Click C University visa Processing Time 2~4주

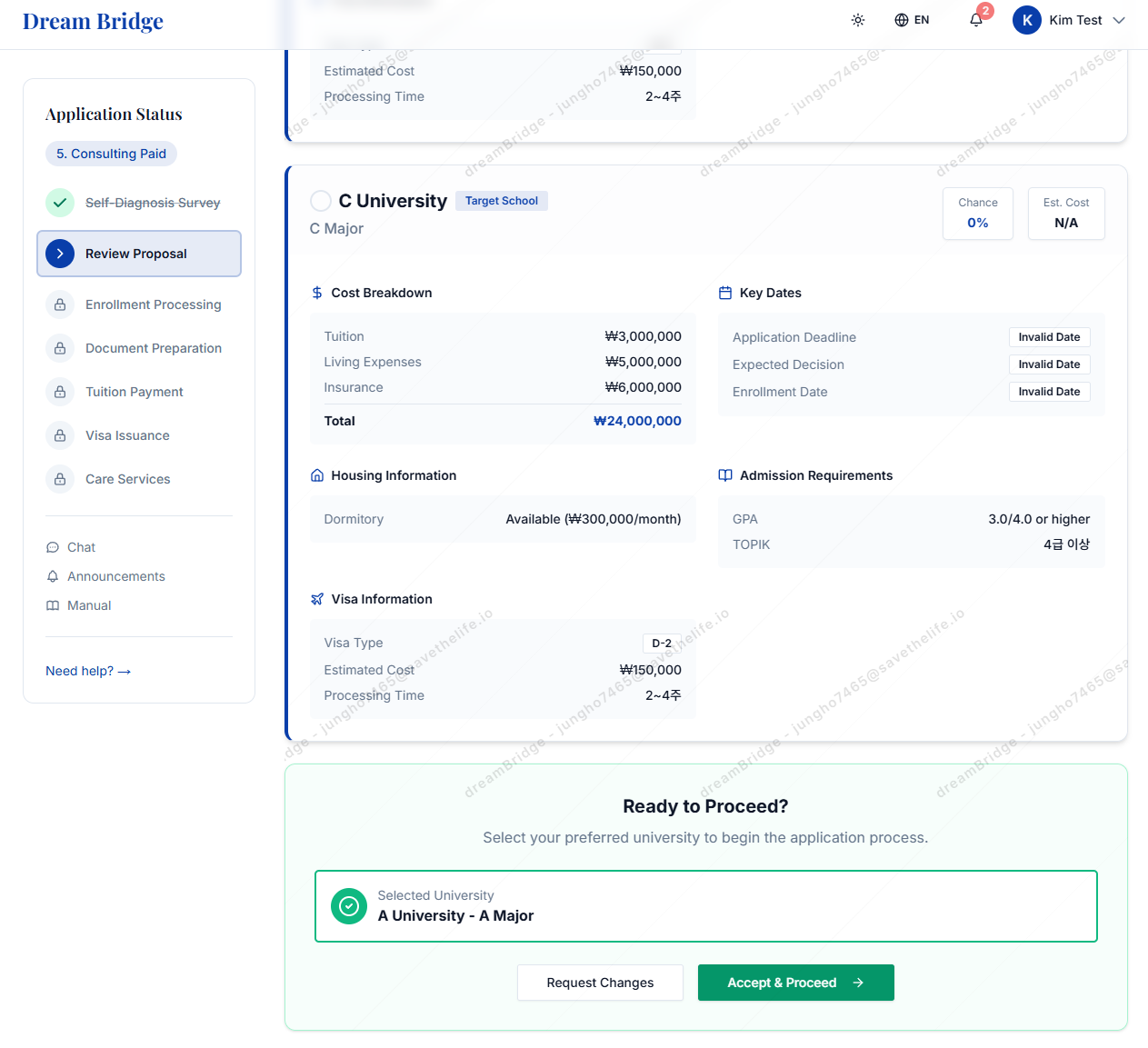(663, 695)
